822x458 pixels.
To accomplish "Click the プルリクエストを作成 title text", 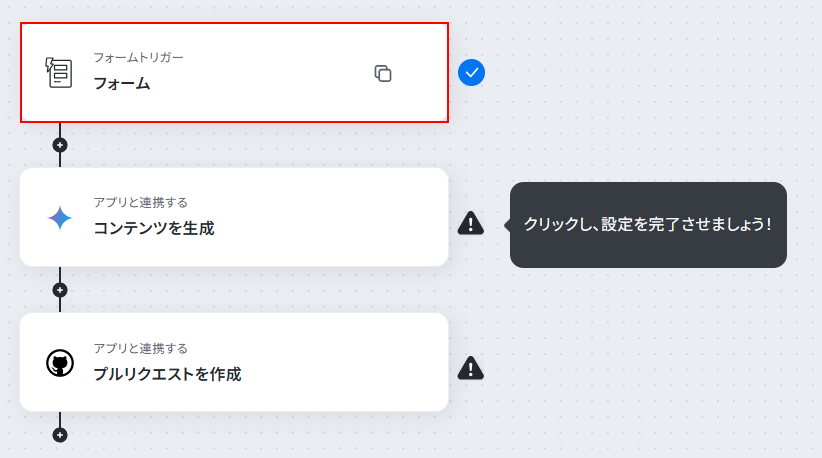I will pyautogui.click(x=167, y=374).
